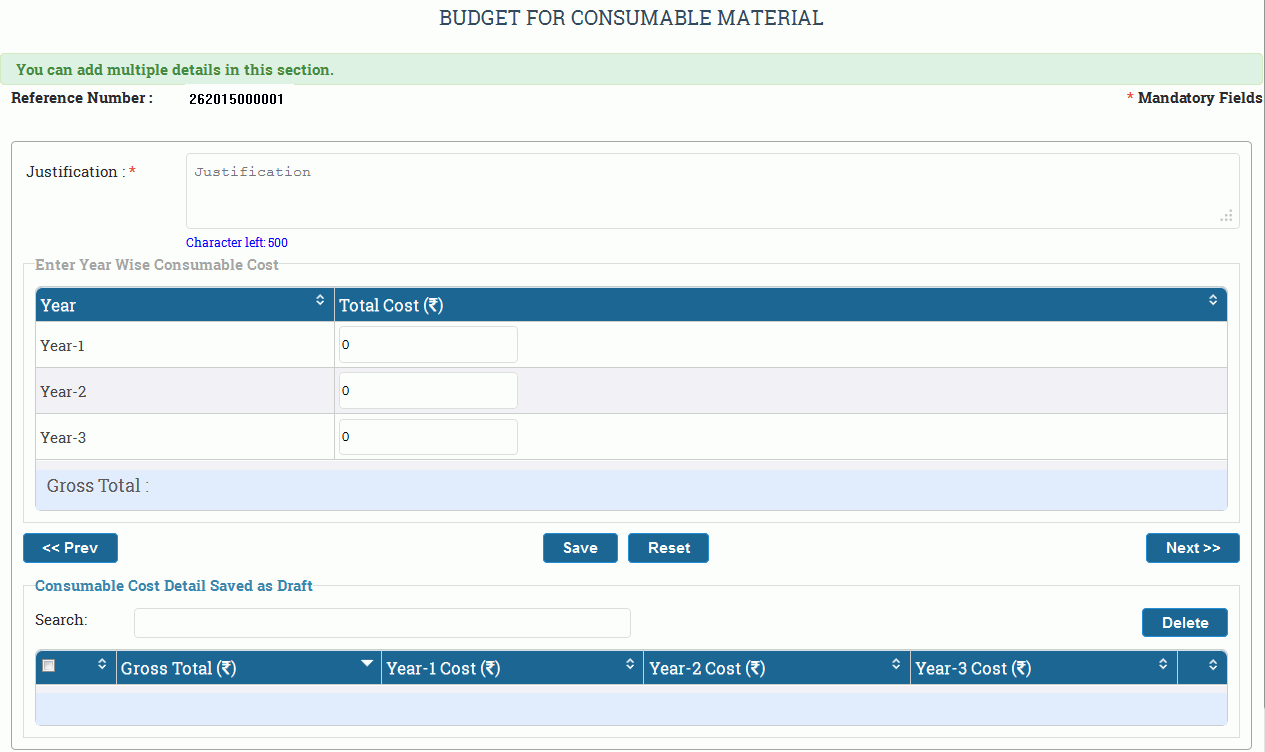Click sort icon beside select-all checkbox

[102, 664]
